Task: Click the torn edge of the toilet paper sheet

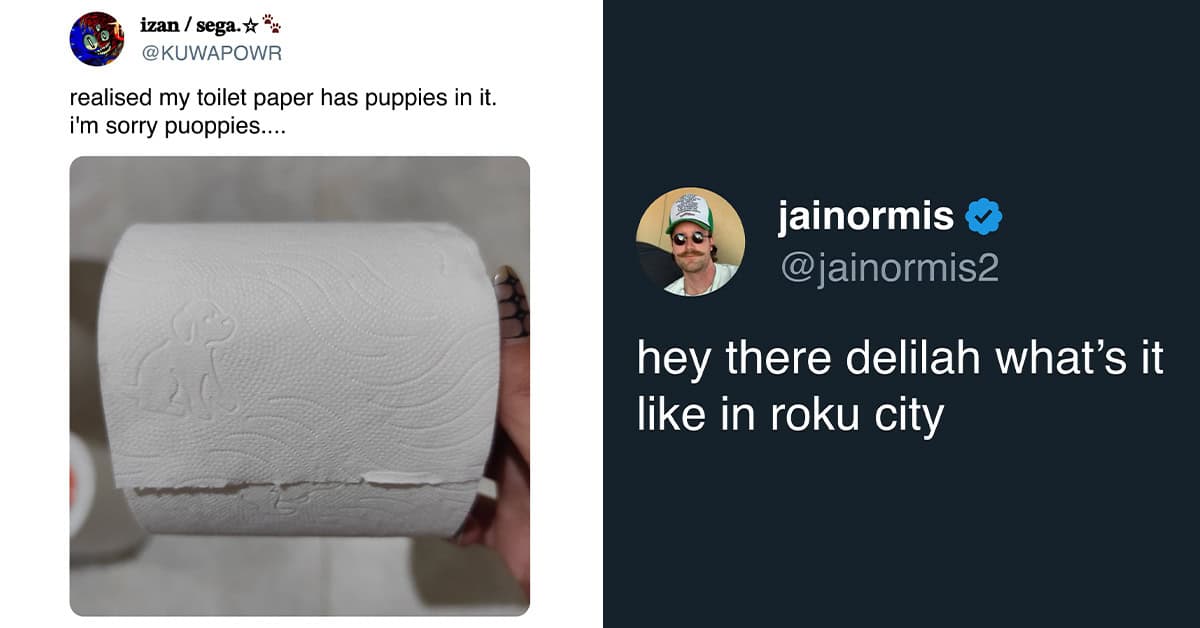Action: [x=305, y=486]
